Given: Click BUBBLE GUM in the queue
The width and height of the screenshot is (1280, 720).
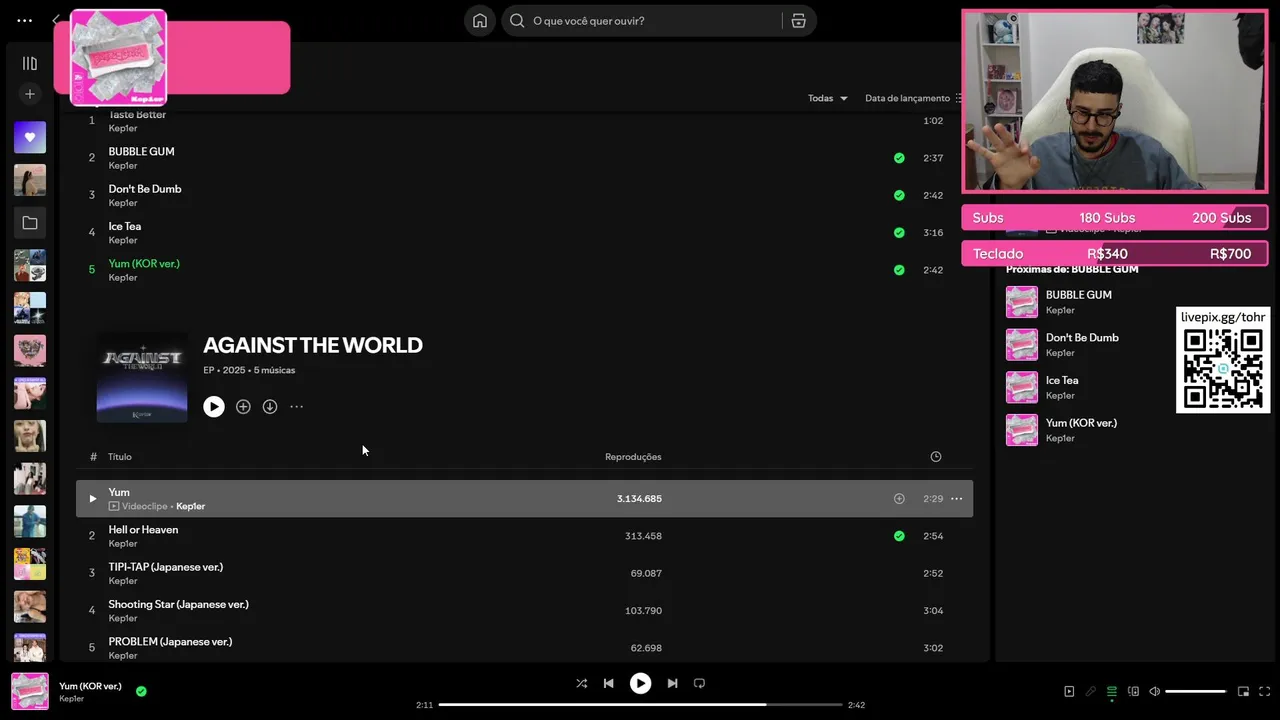Looking at the screenshot, I should click(1079, 295).
